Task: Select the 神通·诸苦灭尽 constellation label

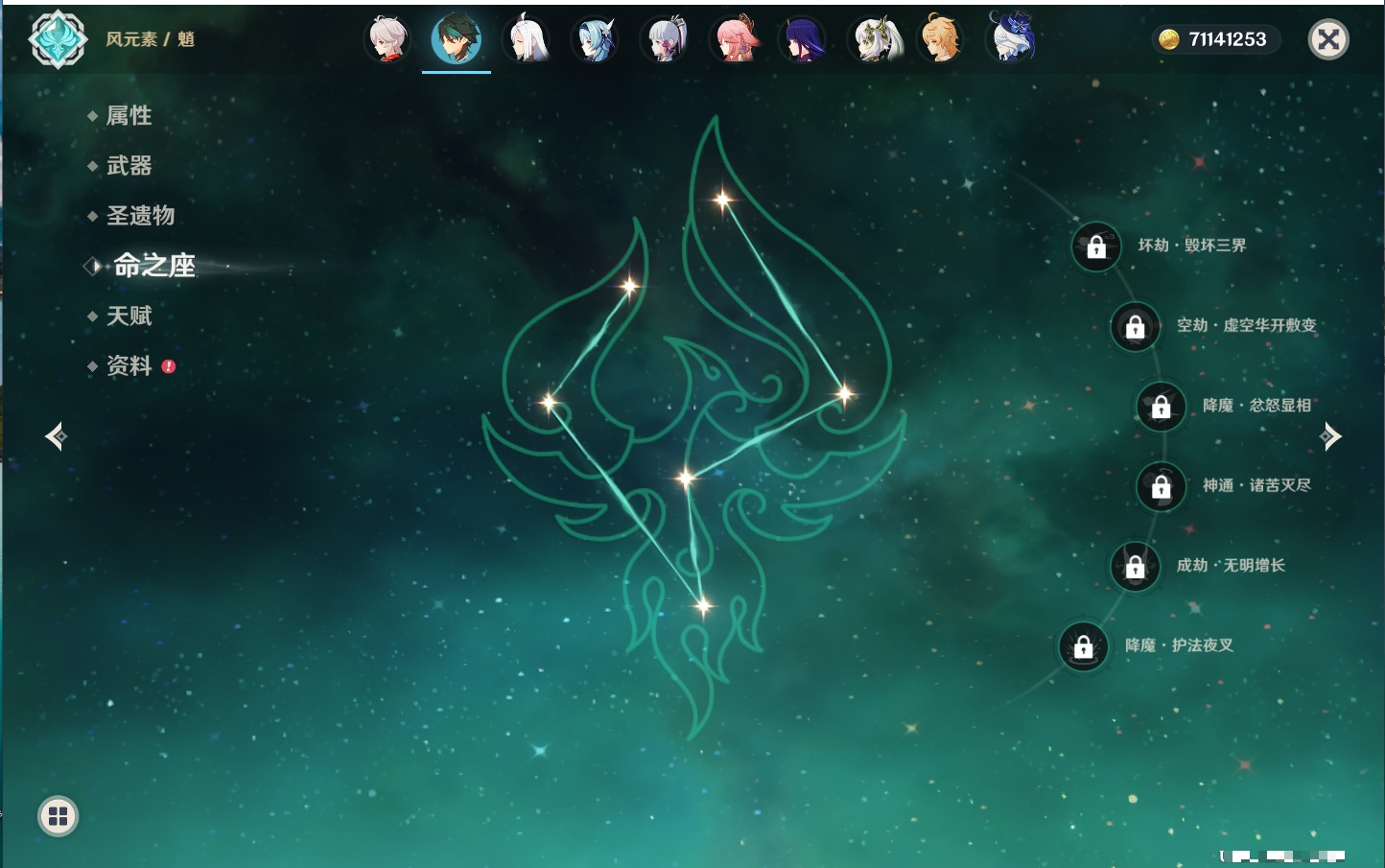Action: (1256, 485)
